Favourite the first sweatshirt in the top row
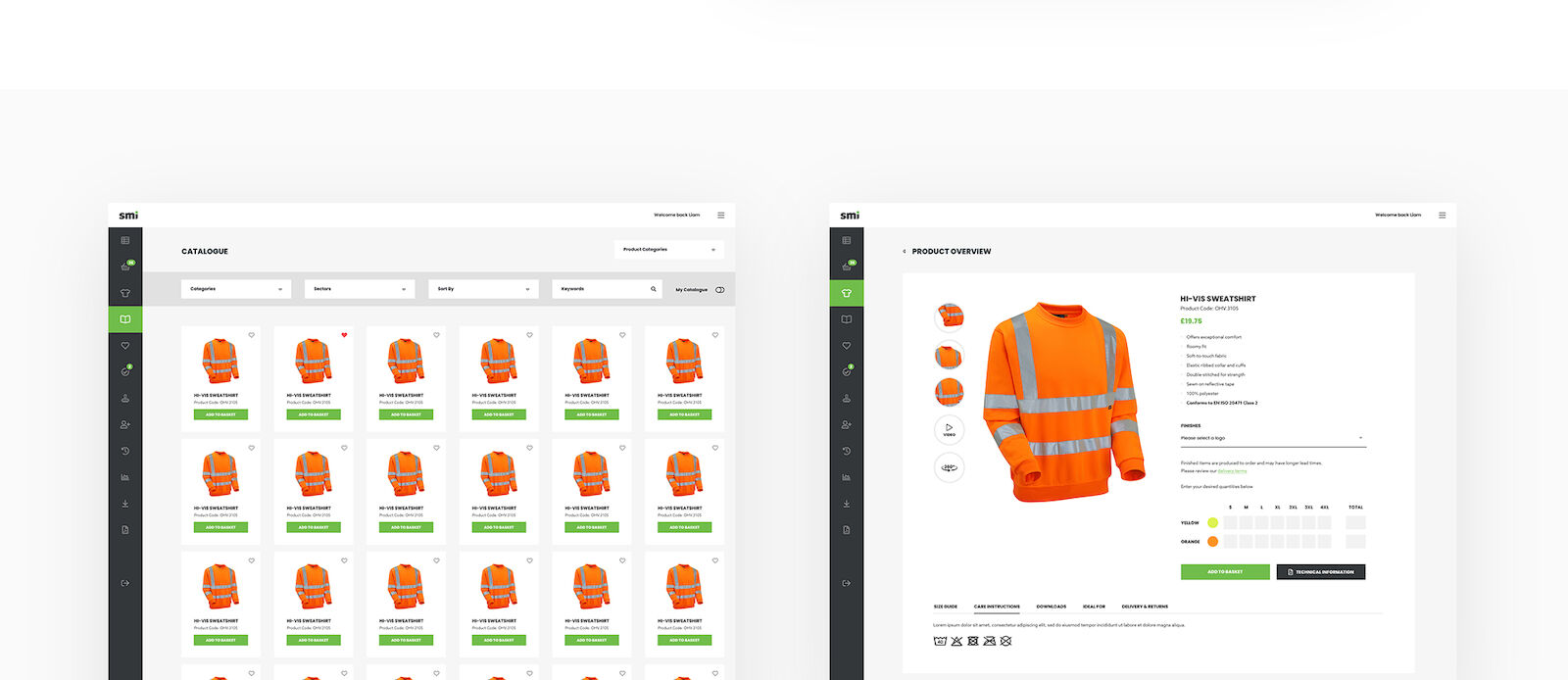This screenshot has width=1568, height=680. 252,335
